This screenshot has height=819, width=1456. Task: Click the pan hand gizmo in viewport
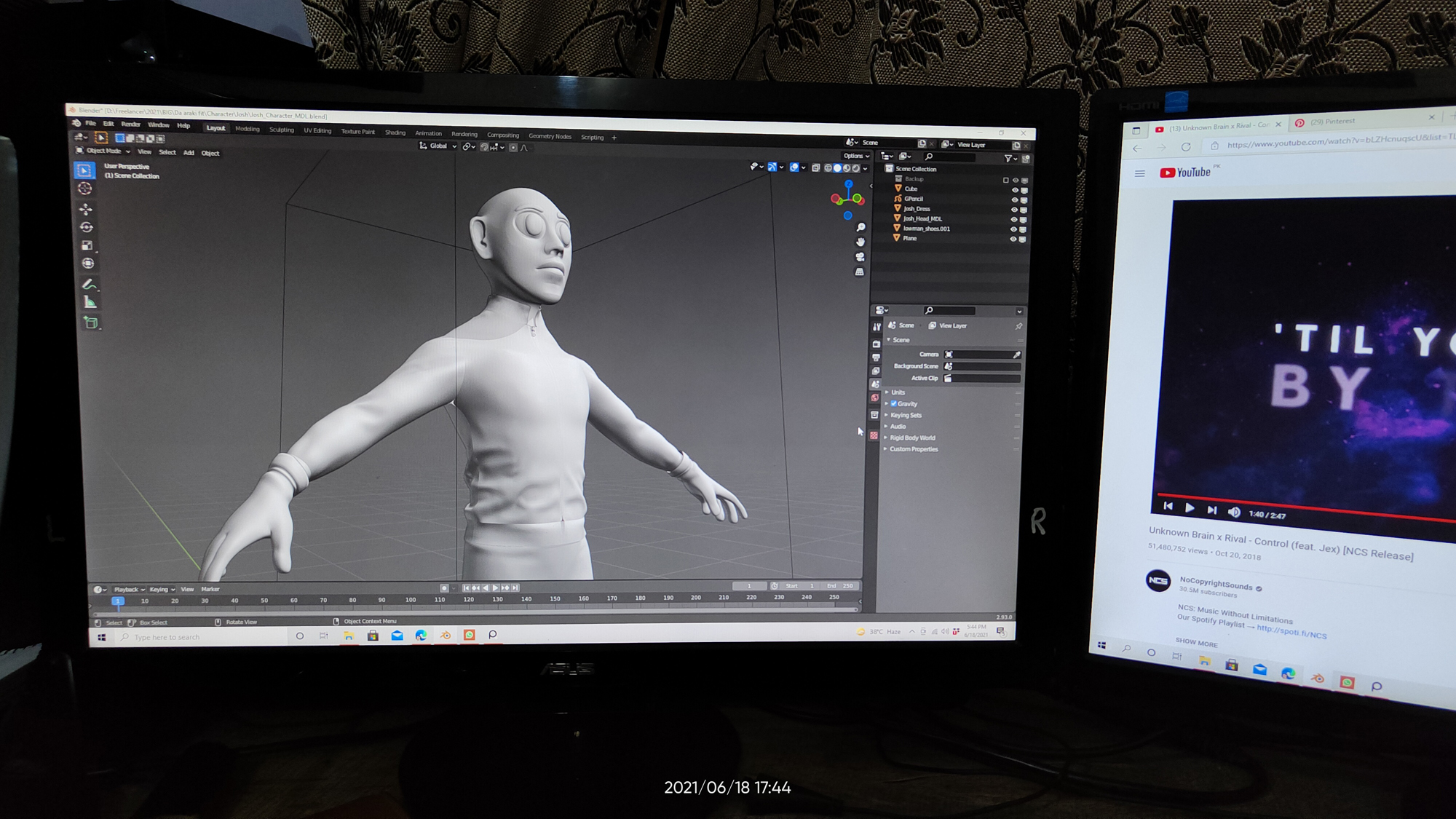860,242
